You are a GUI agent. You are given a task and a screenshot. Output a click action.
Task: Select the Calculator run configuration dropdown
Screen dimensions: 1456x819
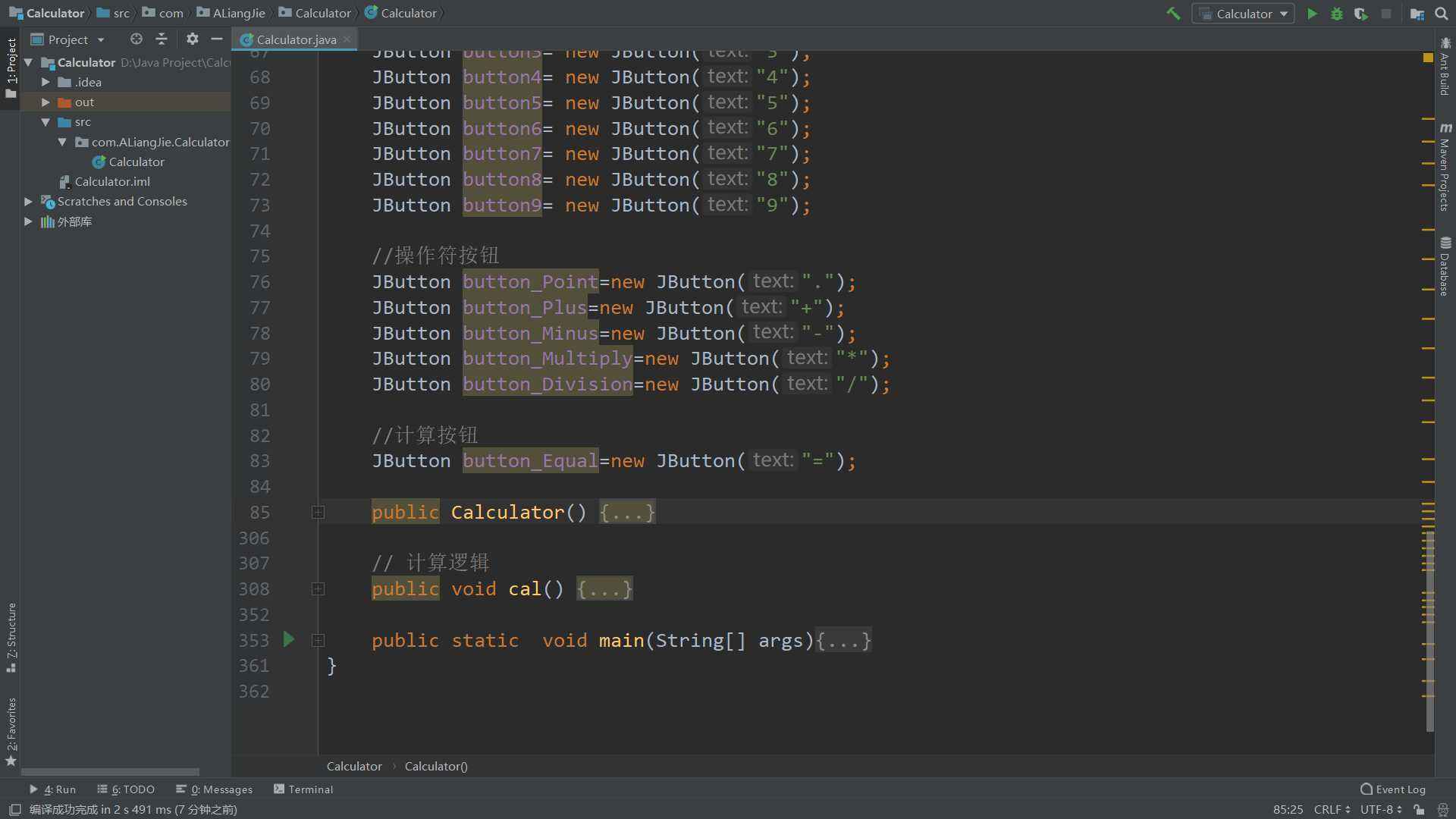(x=1244, y=13)
